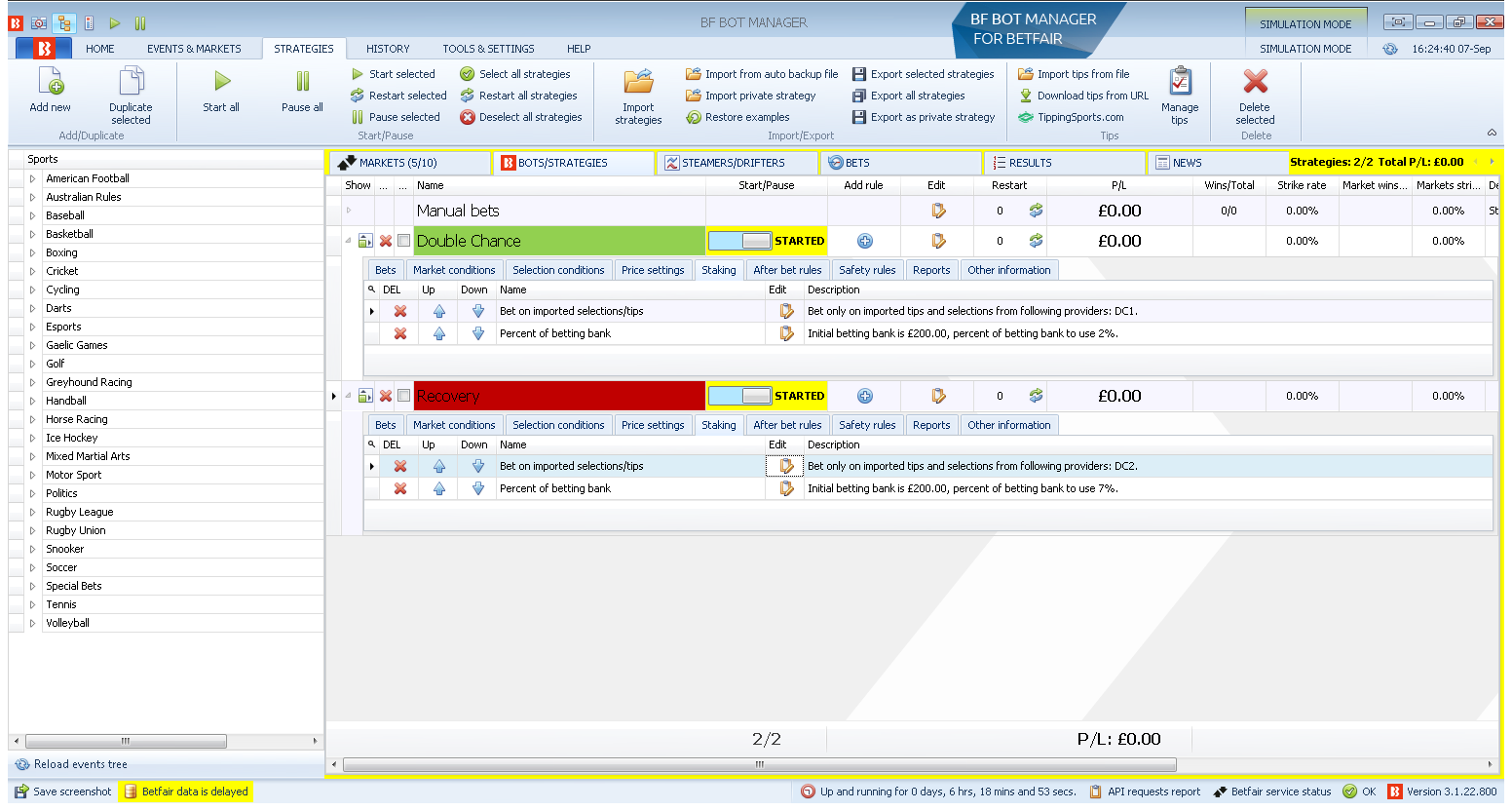Click Betfair data is delayed notice

[x=186, y=792]
